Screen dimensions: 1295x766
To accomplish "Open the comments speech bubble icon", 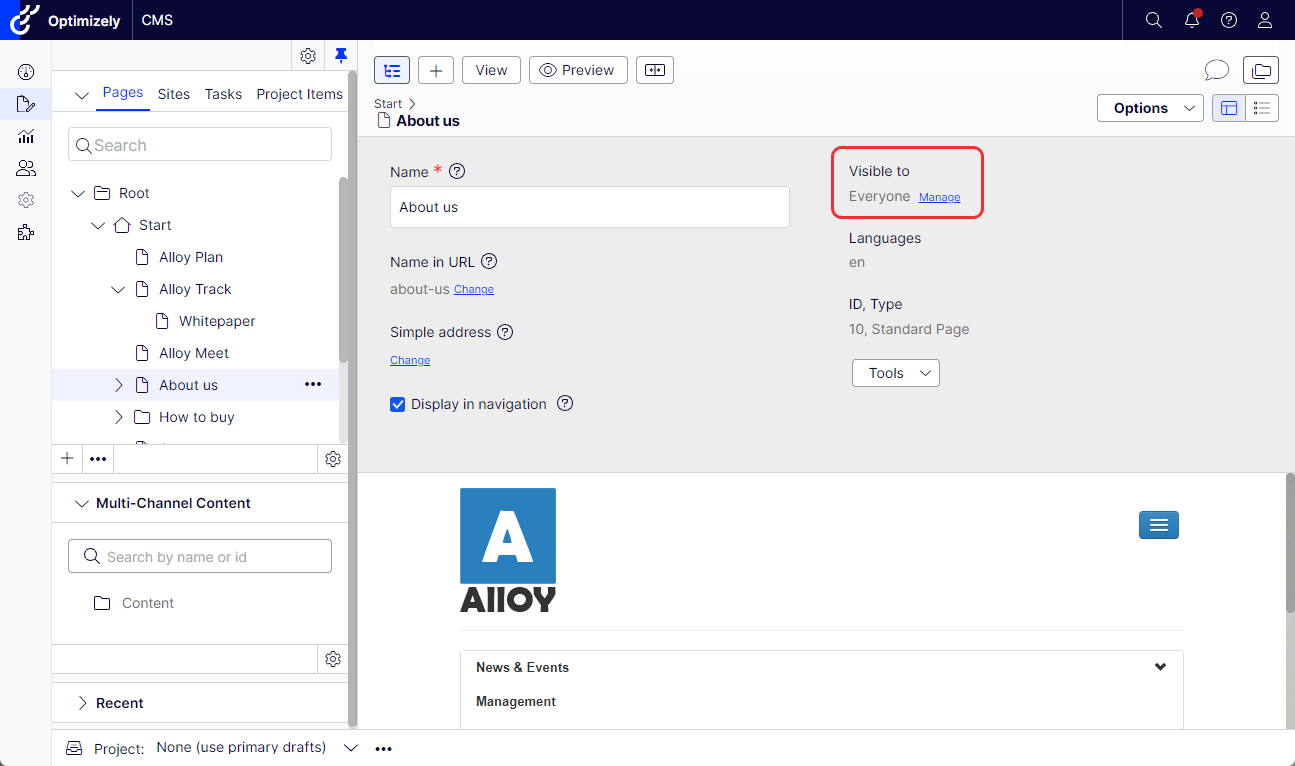I will pos(1216,70).
